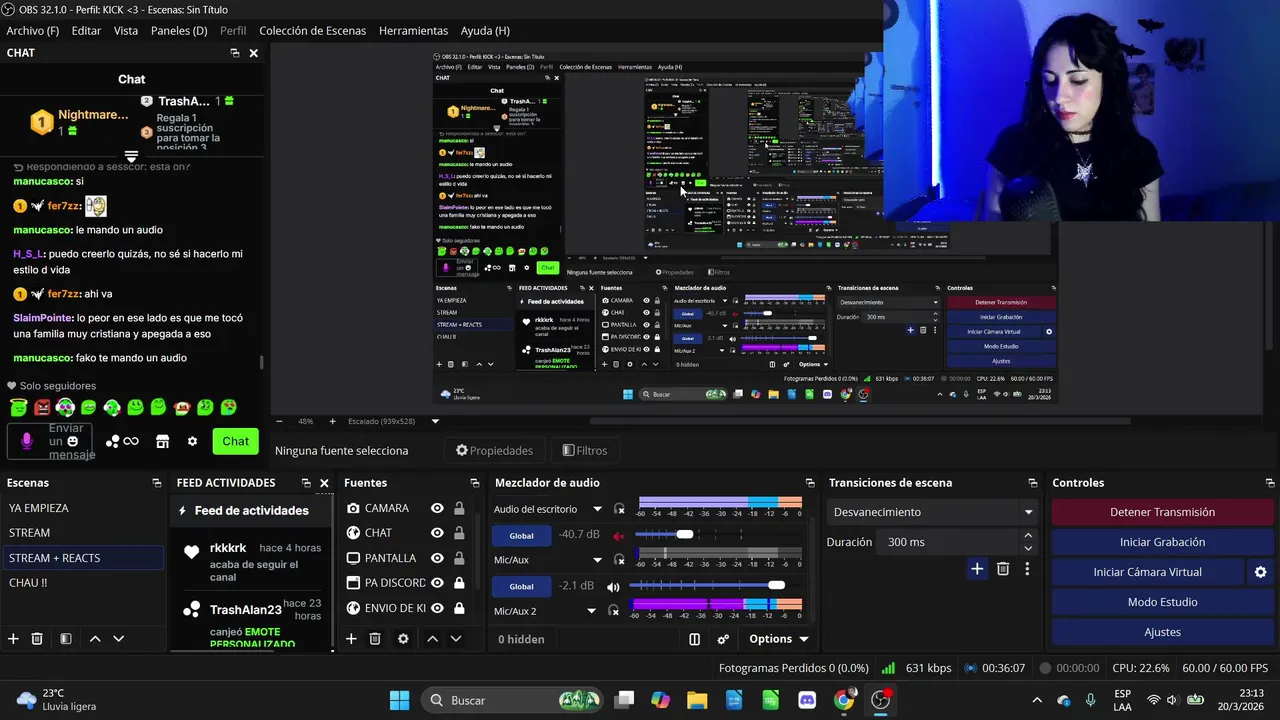Remove the transition with the Transiciones trash icon
This screenshot has height=720, width=1280.
(x=1003, y=569)
